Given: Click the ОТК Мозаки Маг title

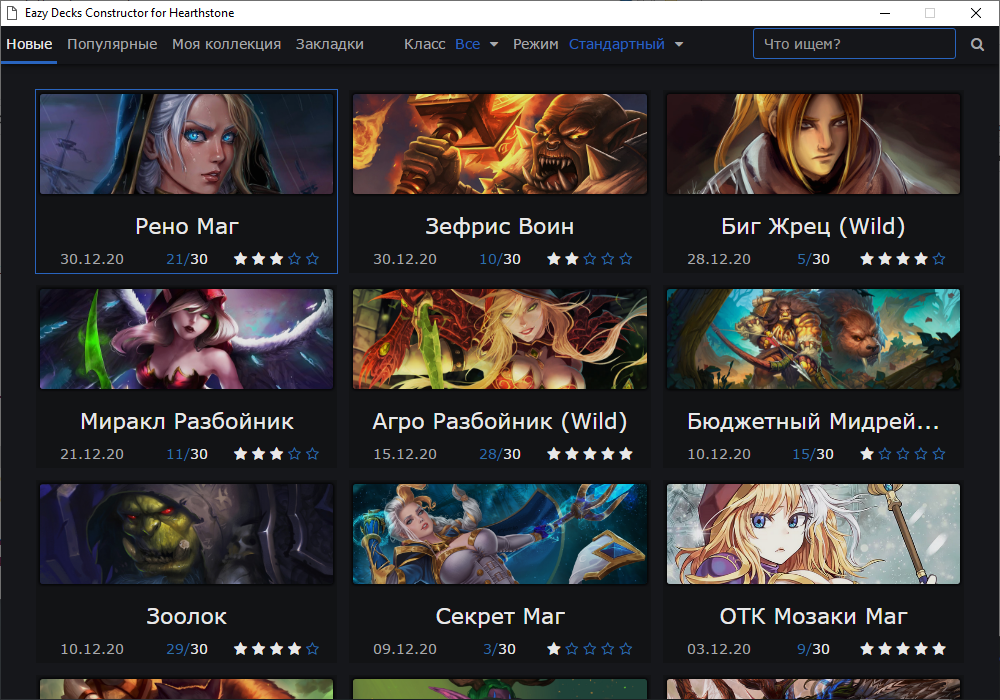Looking at the screenshot, I should [813, 616].
